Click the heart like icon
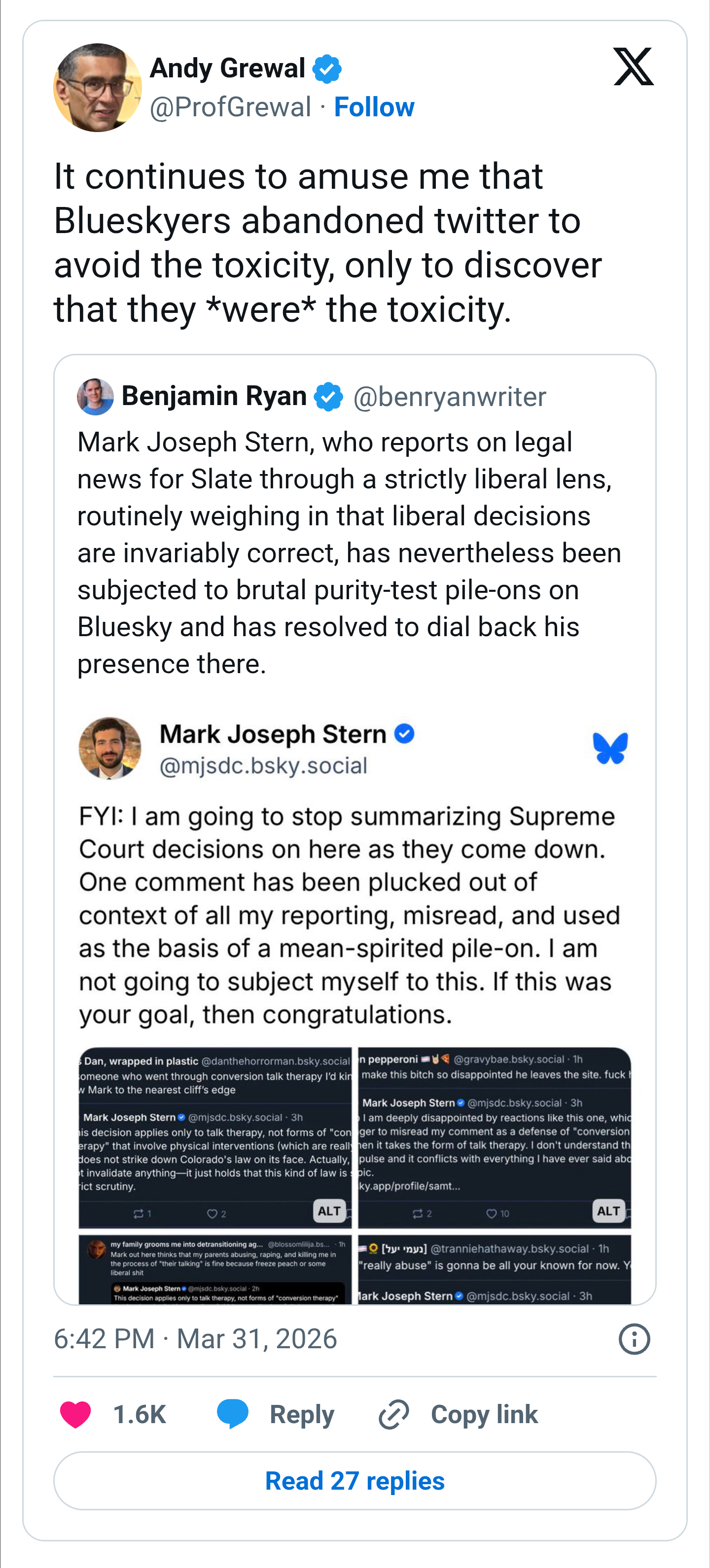 [75, 1414]
